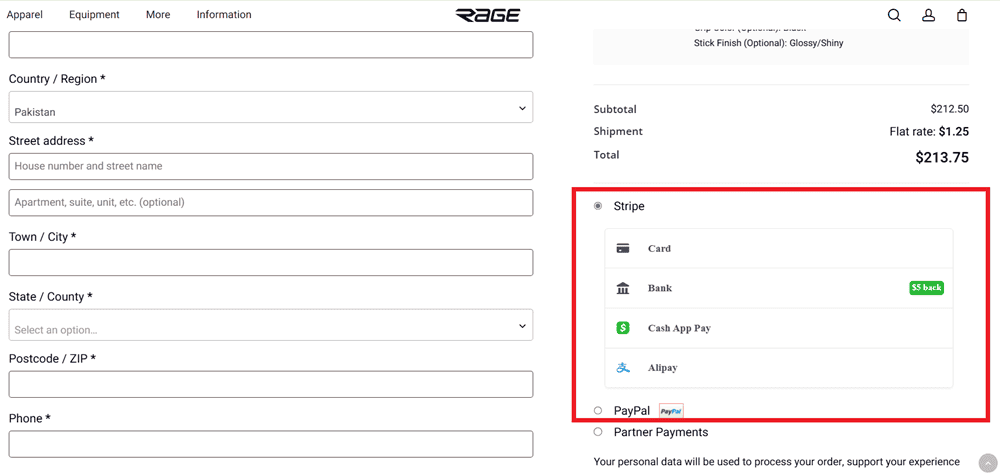Select the Partner Payments radio button
This screenshot has height=474, width=1000.
[598, 432]
